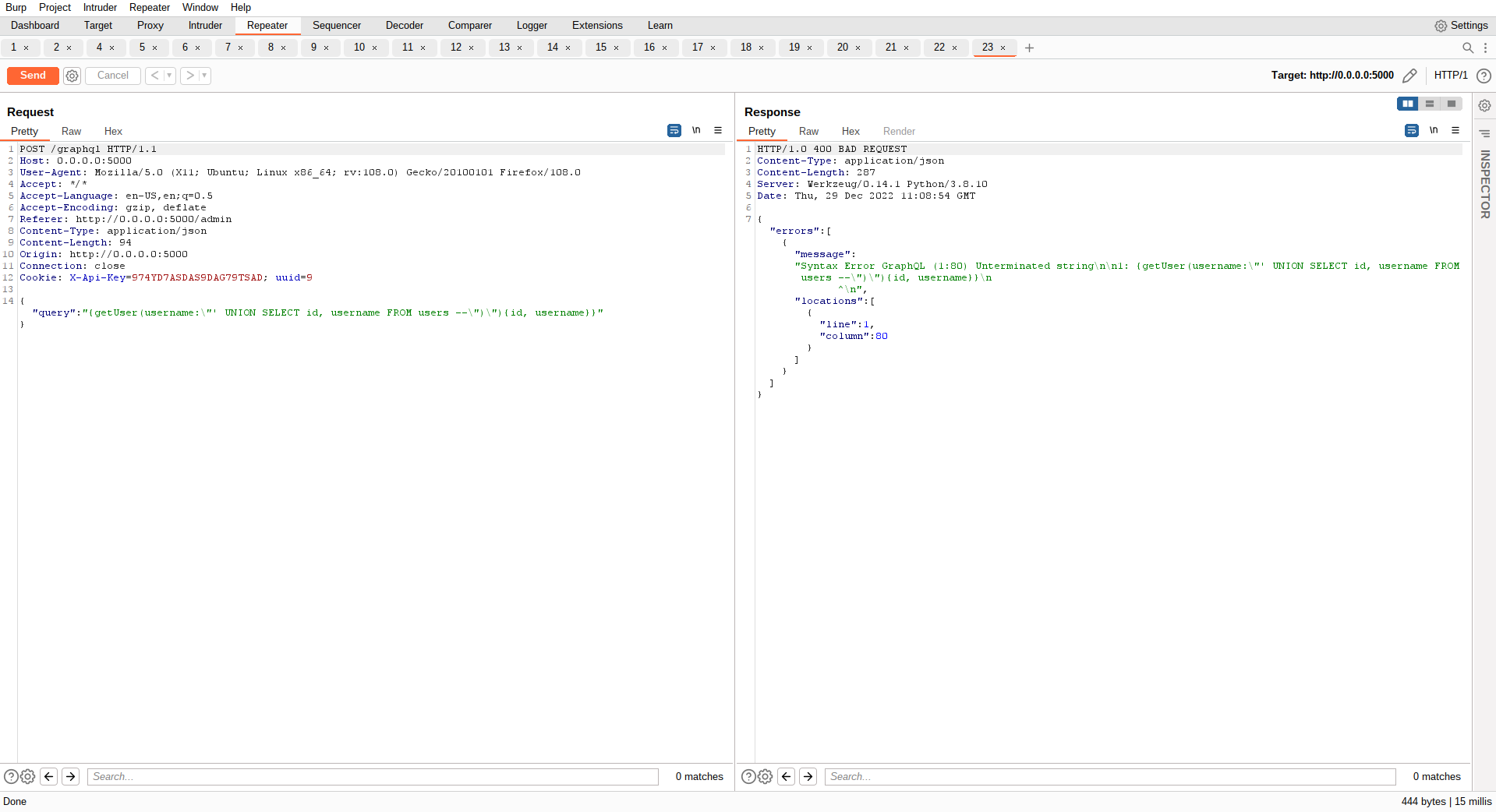Screen dimensions: 1496x812
Task: Jump to previous request search match
Action: point(49,777)
